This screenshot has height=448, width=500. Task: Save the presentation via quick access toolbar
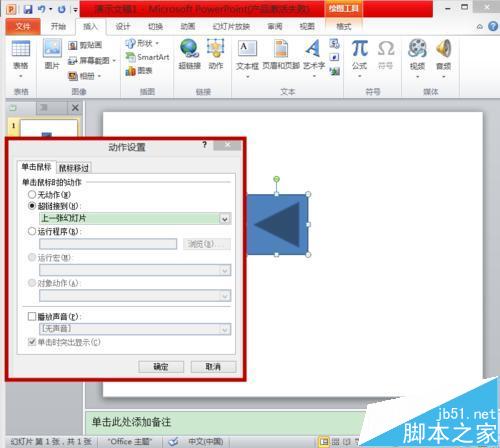[x=28, y=9]
